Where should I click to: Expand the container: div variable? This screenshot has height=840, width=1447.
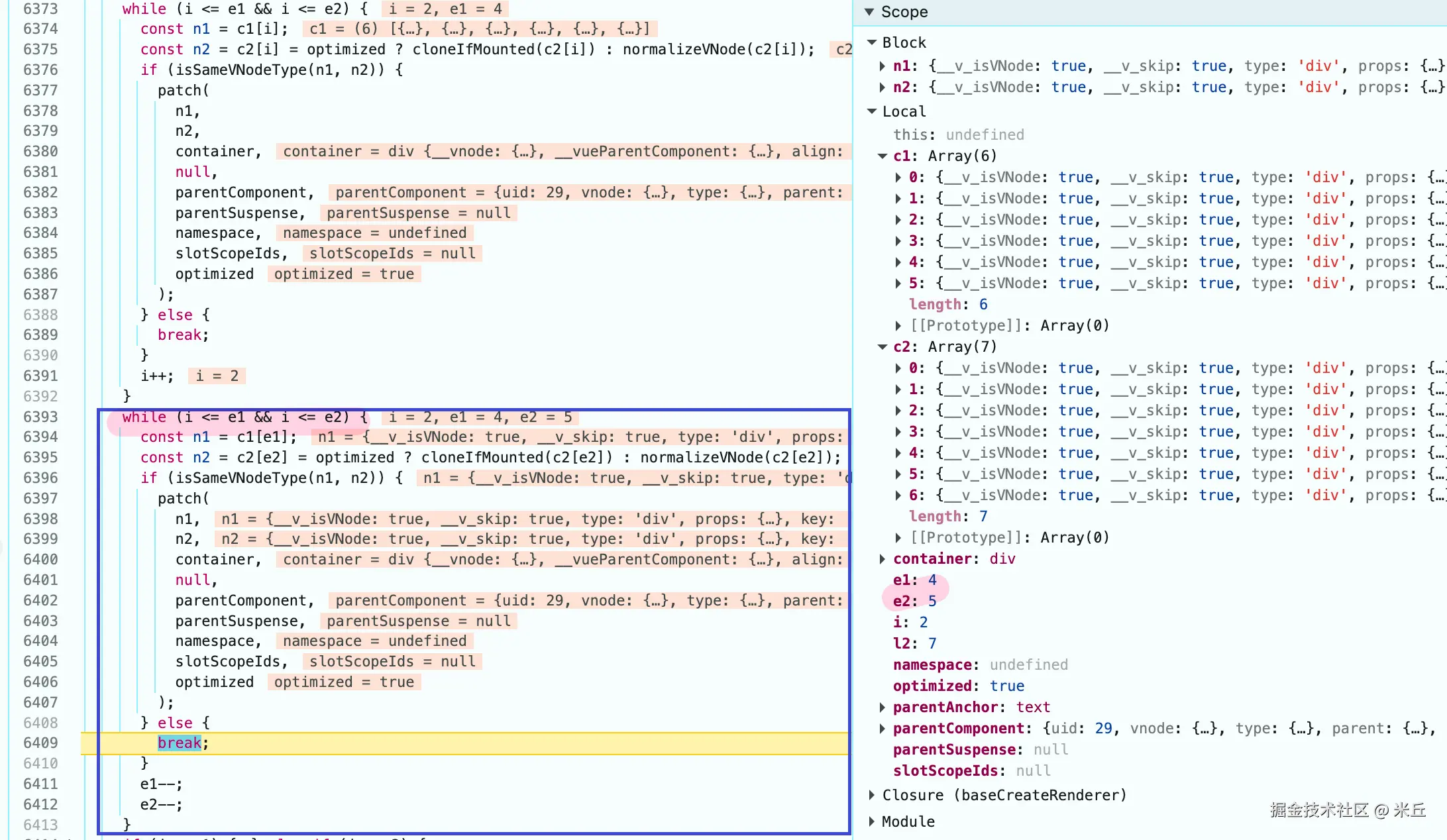pos(883,559)
